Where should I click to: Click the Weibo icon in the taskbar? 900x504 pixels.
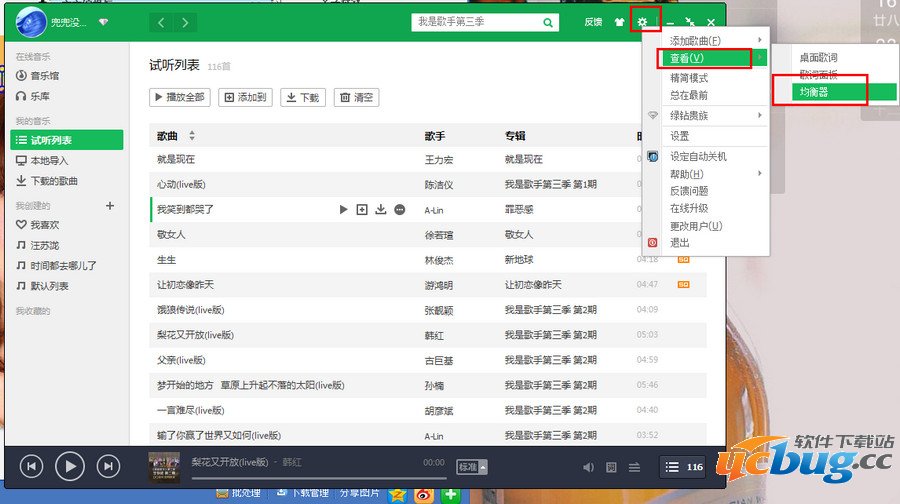click(424, 494)
